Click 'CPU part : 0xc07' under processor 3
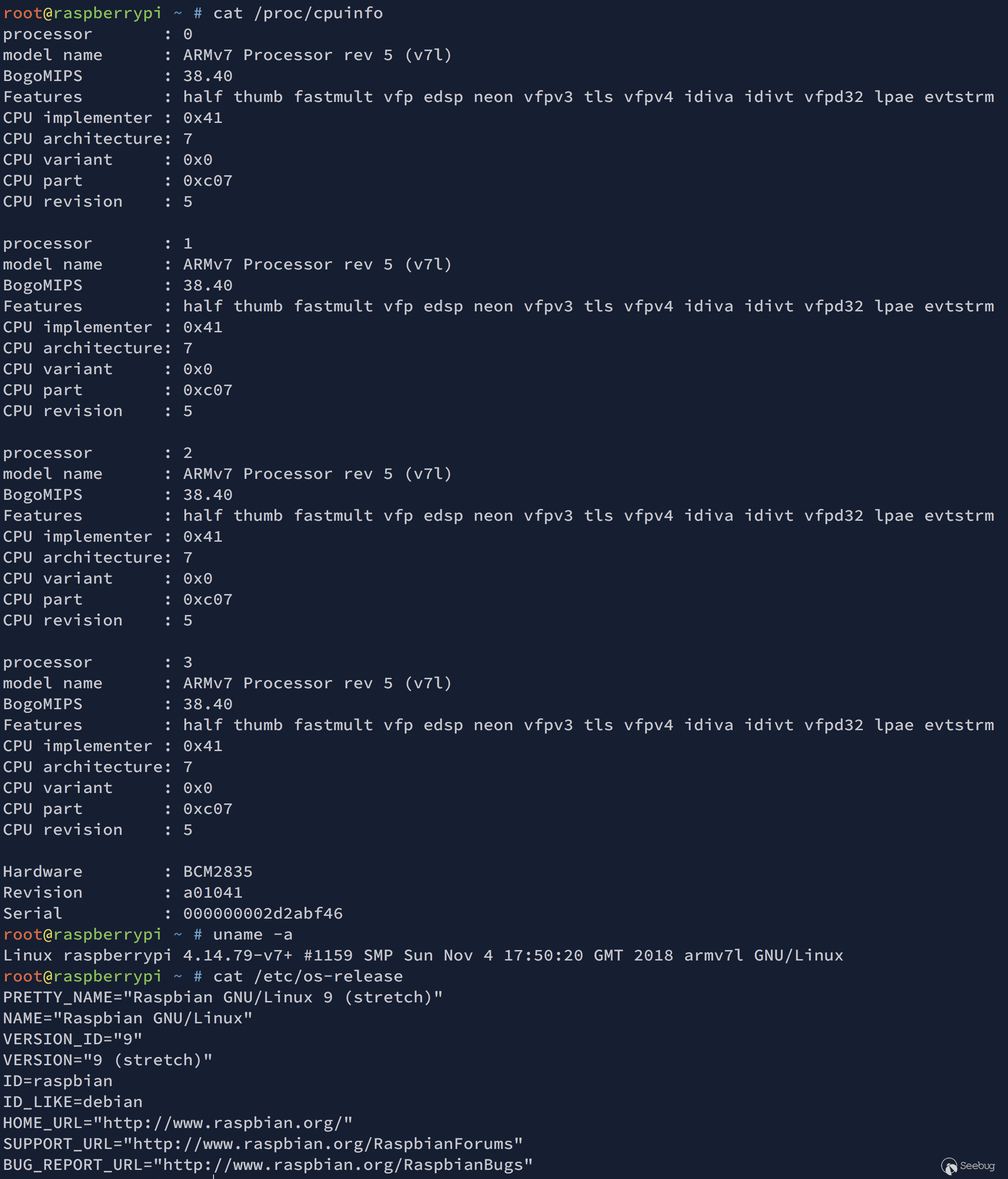The width and height of the screenshot is (1008, 1179). click(118, 809)
